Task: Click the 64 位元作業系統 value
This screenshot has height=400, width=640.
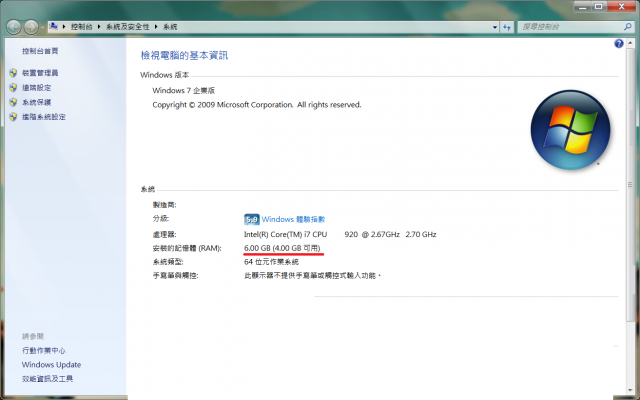Action: click(271, 262)
